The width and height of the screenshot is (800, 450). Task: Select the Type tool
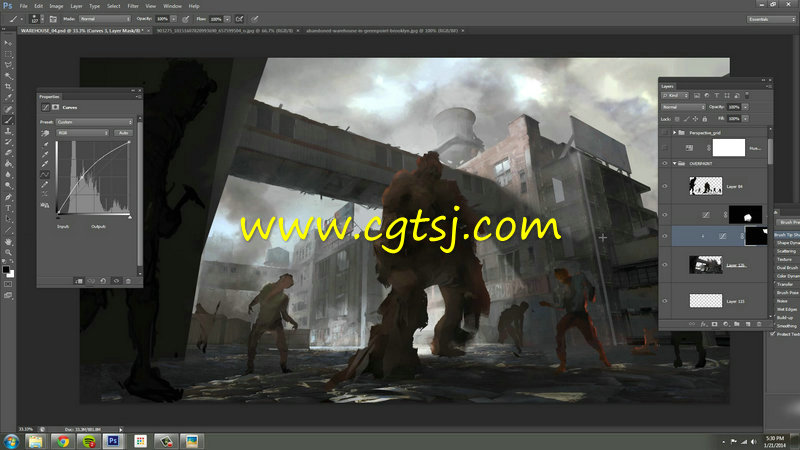click(8, 208)
